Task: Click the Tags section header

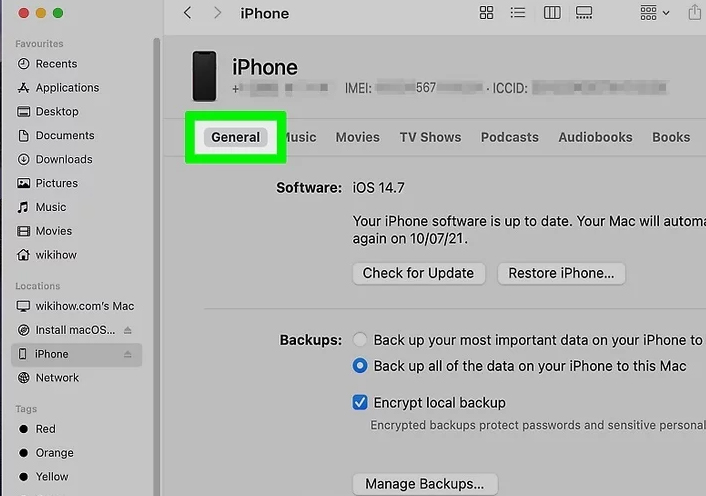Action: tap(26, 409)
